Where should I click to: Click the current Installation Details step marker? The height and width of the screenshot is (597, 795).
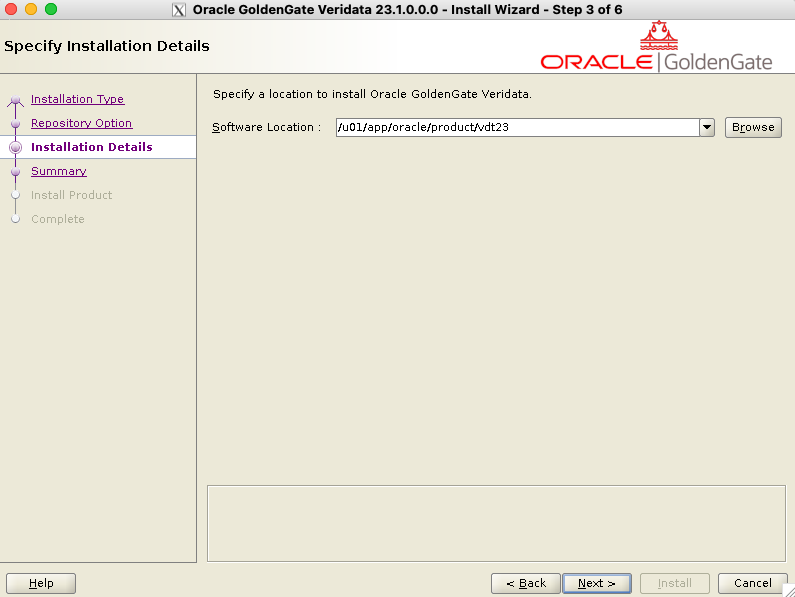click(x=15, y=148)
